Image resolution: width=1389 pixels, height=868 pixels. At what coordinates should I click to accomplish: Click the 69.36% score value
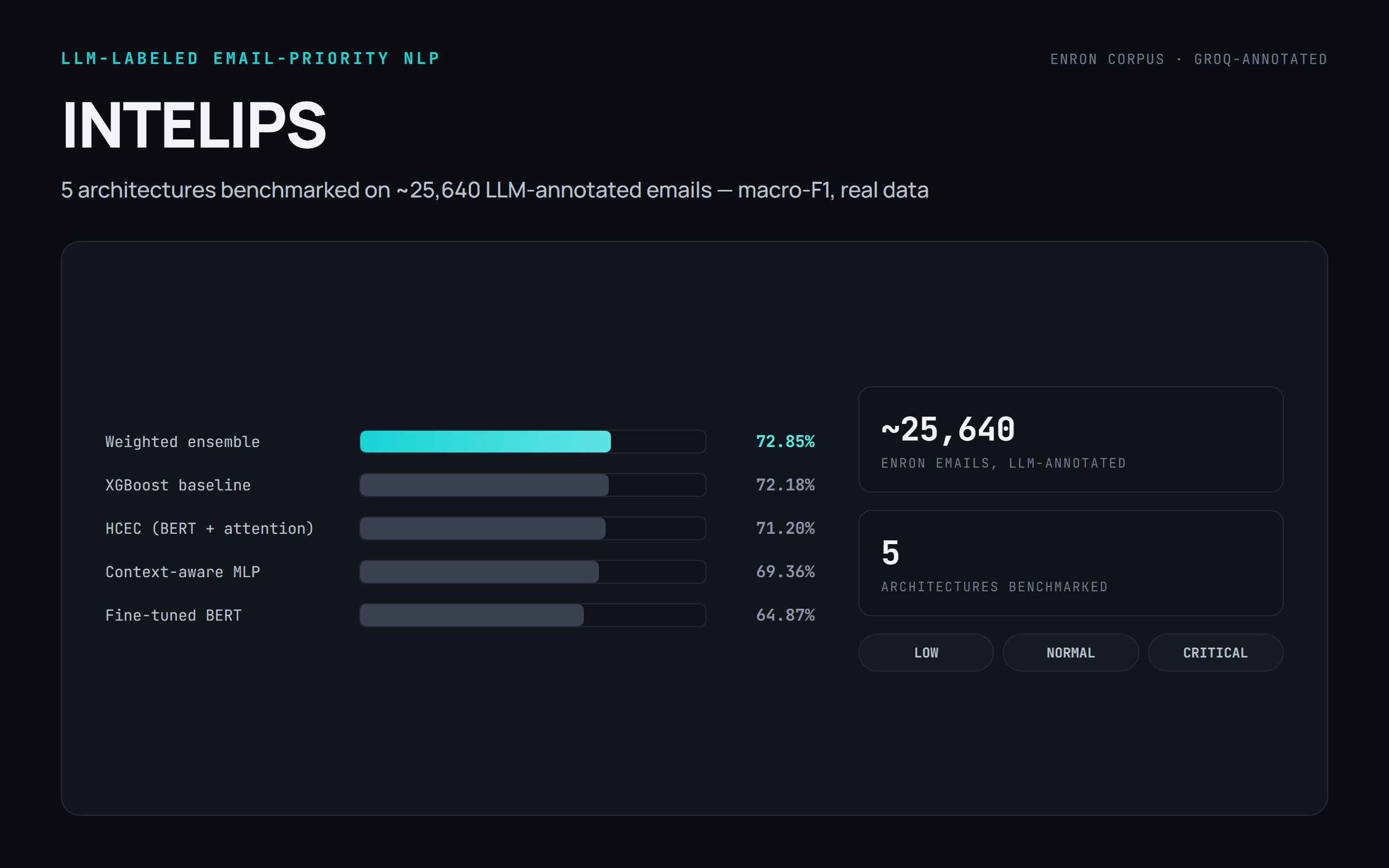pyautogui.click(x=785, y=572)
